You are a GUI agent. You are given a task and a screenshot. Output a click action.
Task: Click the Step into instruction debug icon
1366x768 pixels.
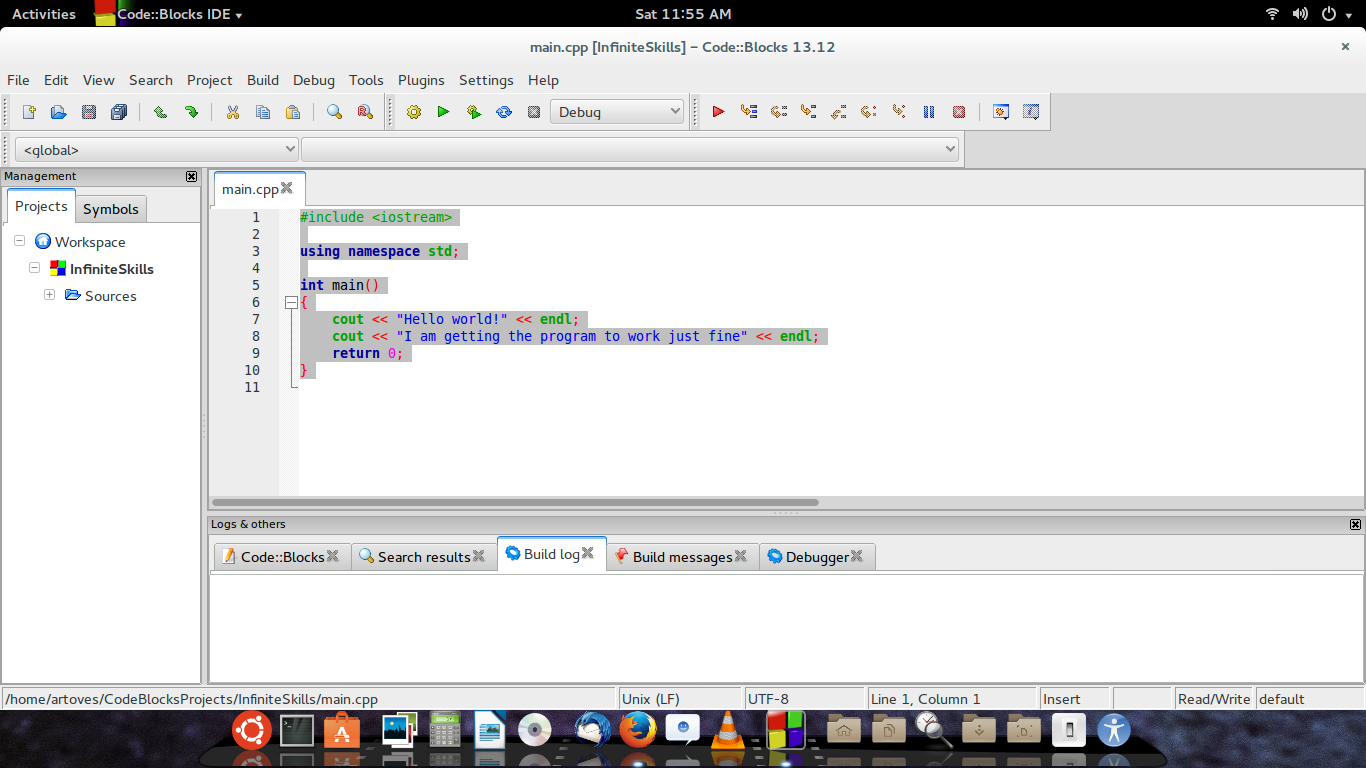[x=899, y=112]
